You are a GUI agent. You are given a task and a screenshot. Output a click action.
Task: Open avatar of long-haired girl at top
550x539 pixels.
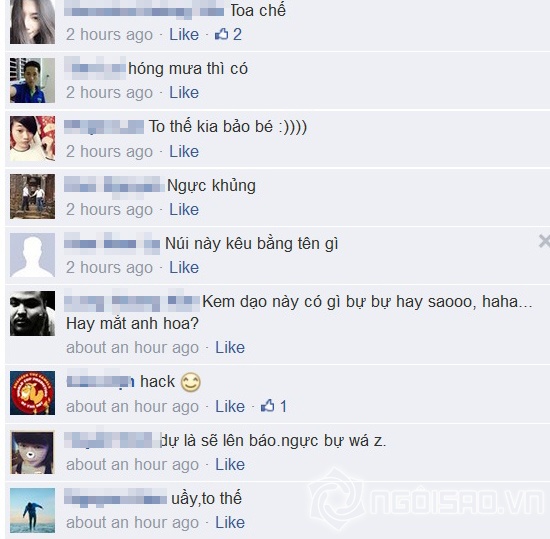pos(32,22)
